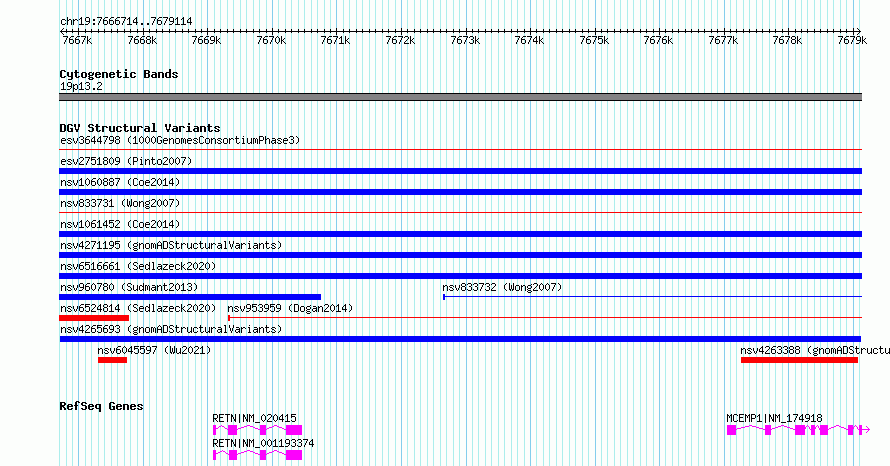Click the RETN|NM_020415 label
Image resolution: width=890 pixels, height=466 pixels.
click(x=254, y=418)
